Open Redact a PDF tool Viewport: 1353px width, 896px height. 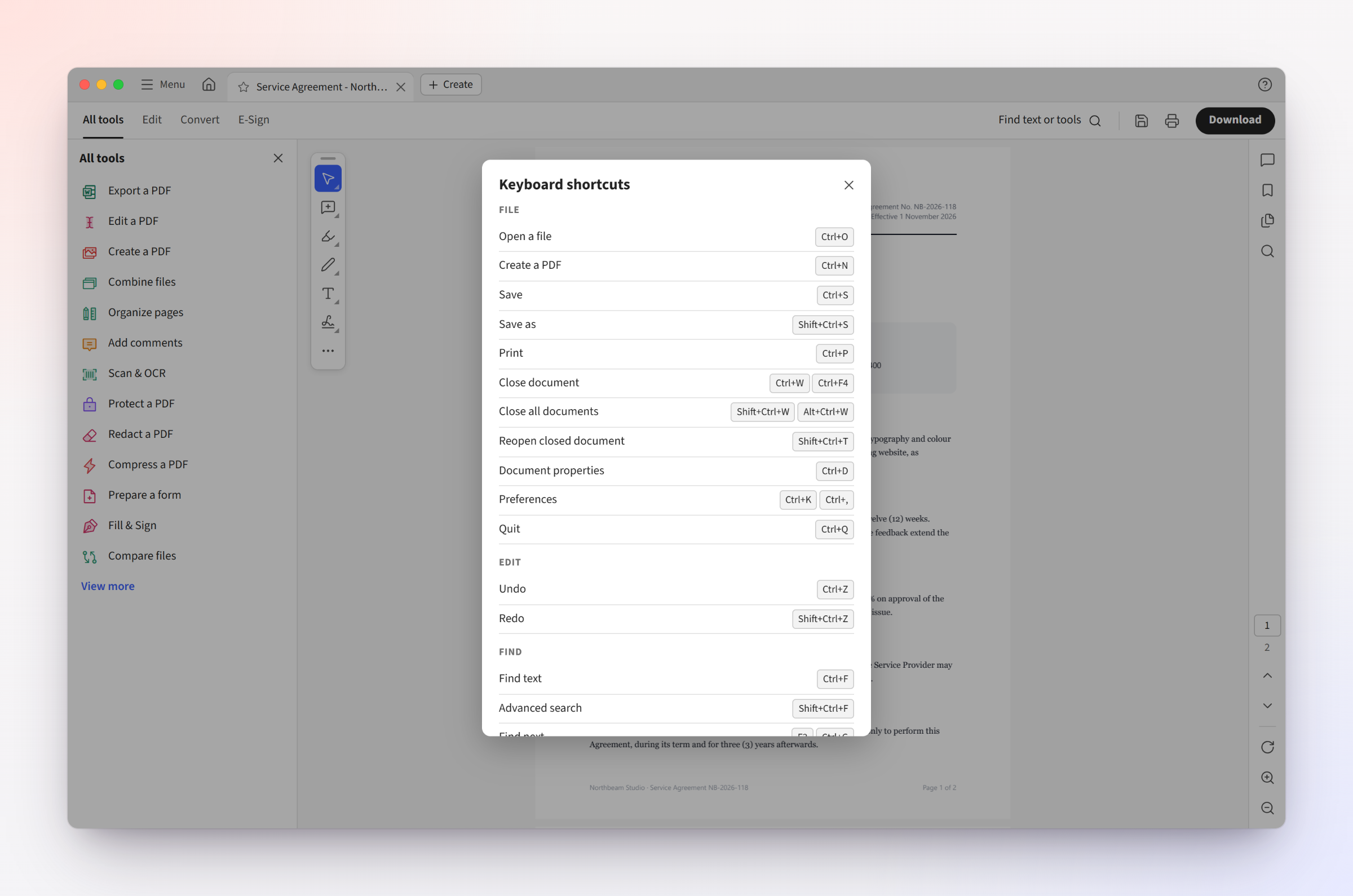(183, 434)
